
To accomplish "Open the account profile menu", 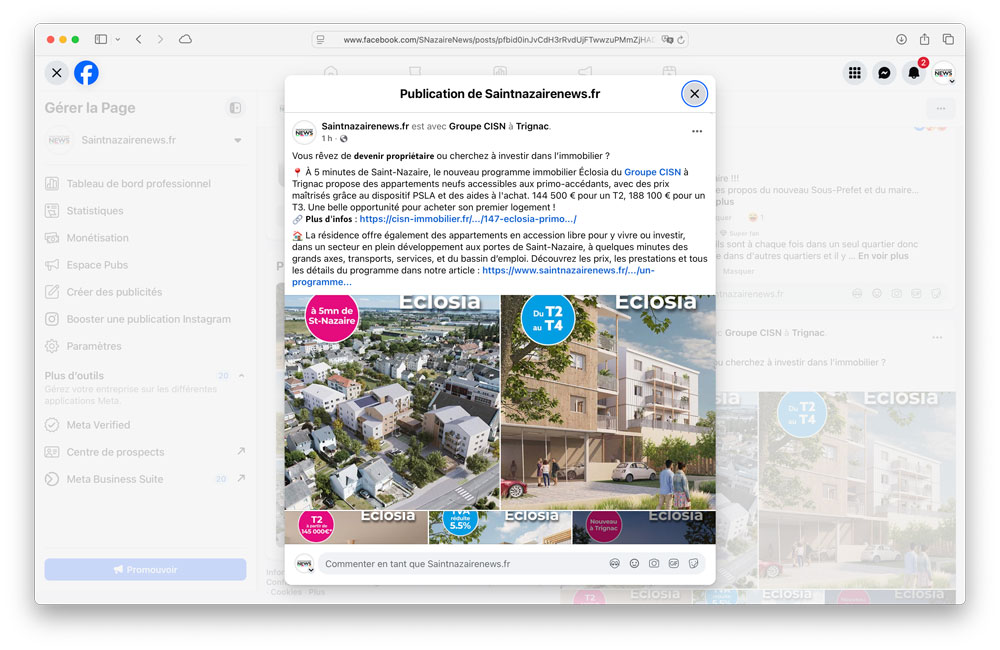I will pos(943,73).
